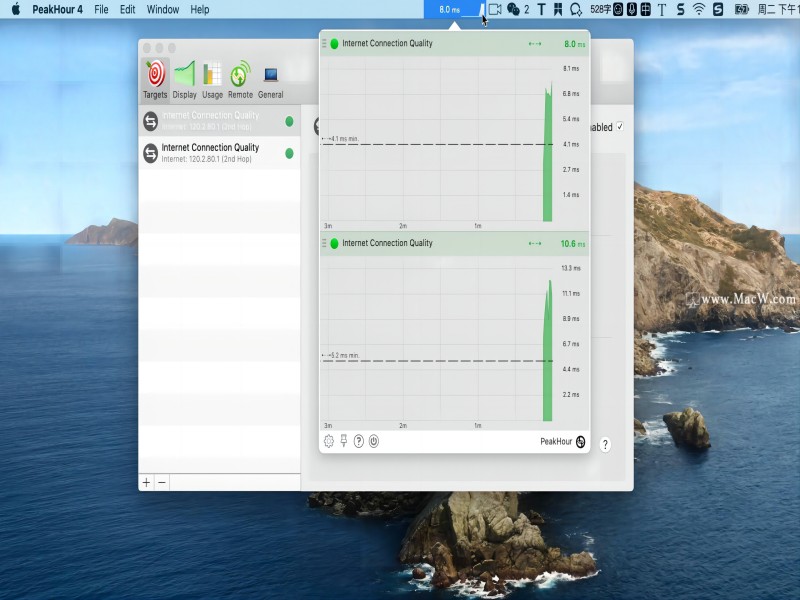Viewport: 800px width, 600px height.
Task: Click the swap-arrows icon of the unhighlighted target row
Action: coord(151,153)
